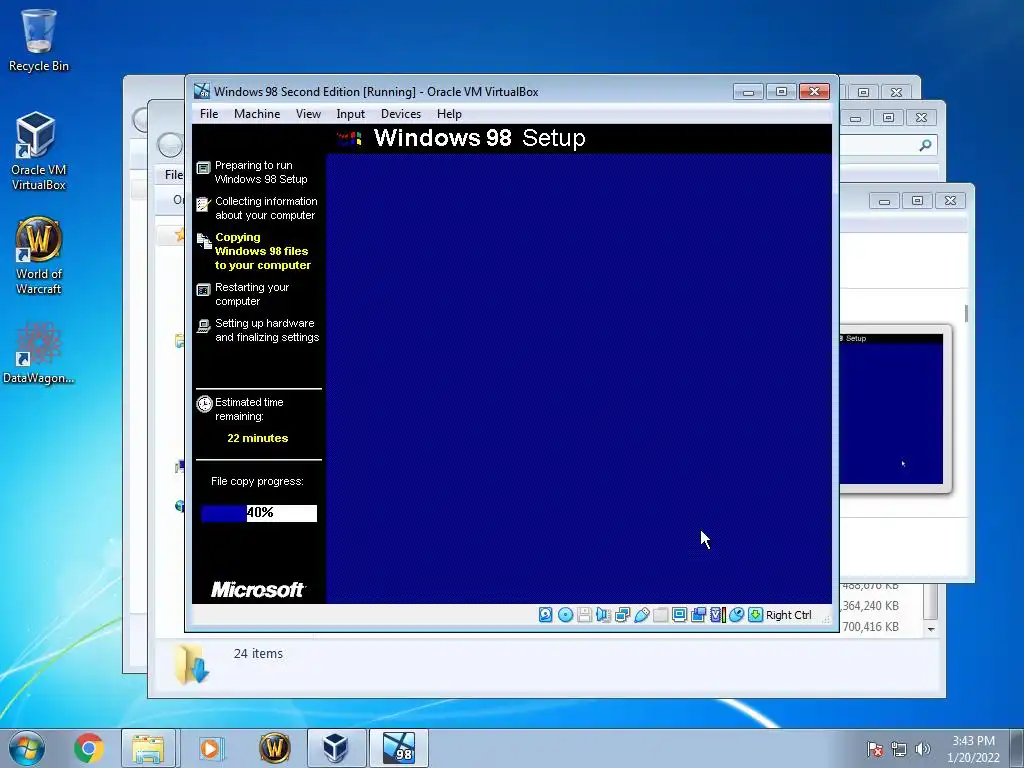
Task: Click the scroll down arrow in Explorer file list
Action: pyautogui.click(x=931, y=629)
